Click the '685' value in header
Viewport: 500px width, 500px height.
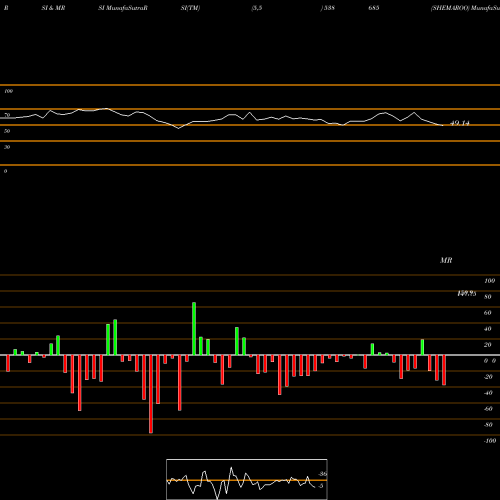[374, 8]
